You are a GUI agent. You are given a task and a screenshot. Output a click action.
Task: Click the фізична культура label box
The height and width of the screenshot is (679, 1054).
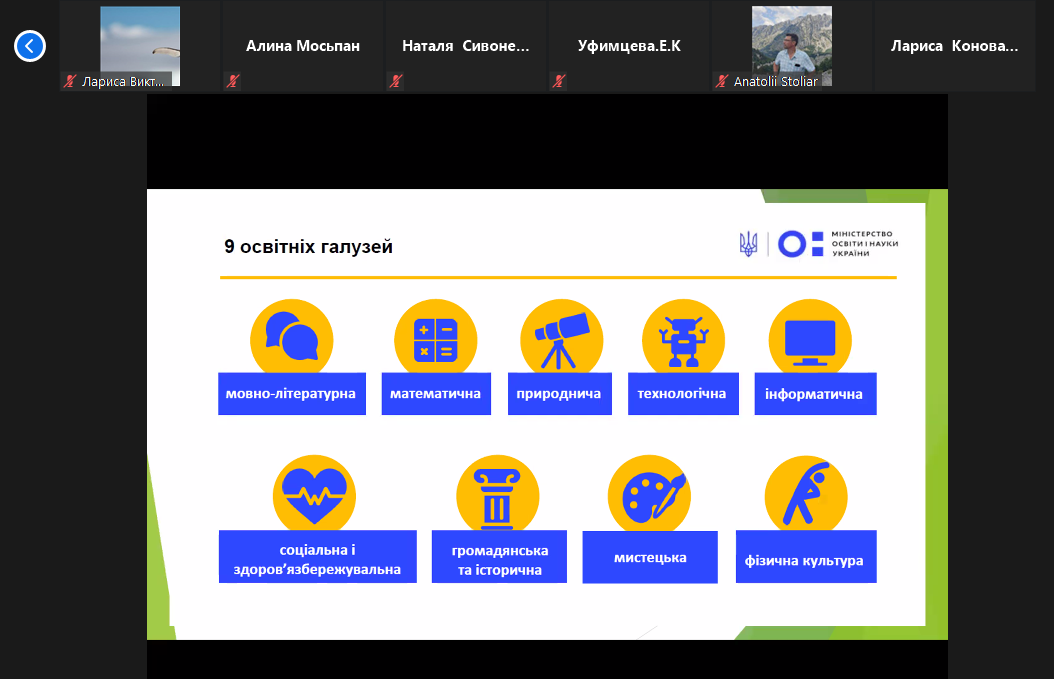(x=806, y=557)
